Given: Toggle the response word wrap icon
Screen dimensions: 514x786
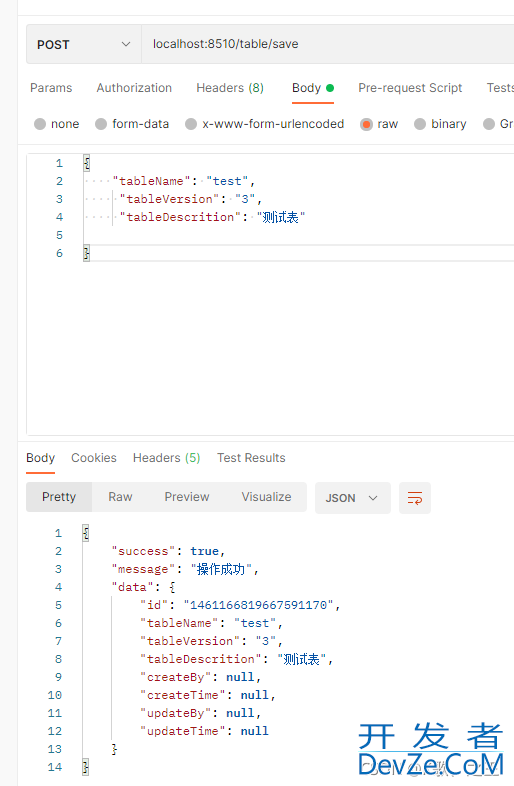Looking at the screenshot, I should pos(415,498).
